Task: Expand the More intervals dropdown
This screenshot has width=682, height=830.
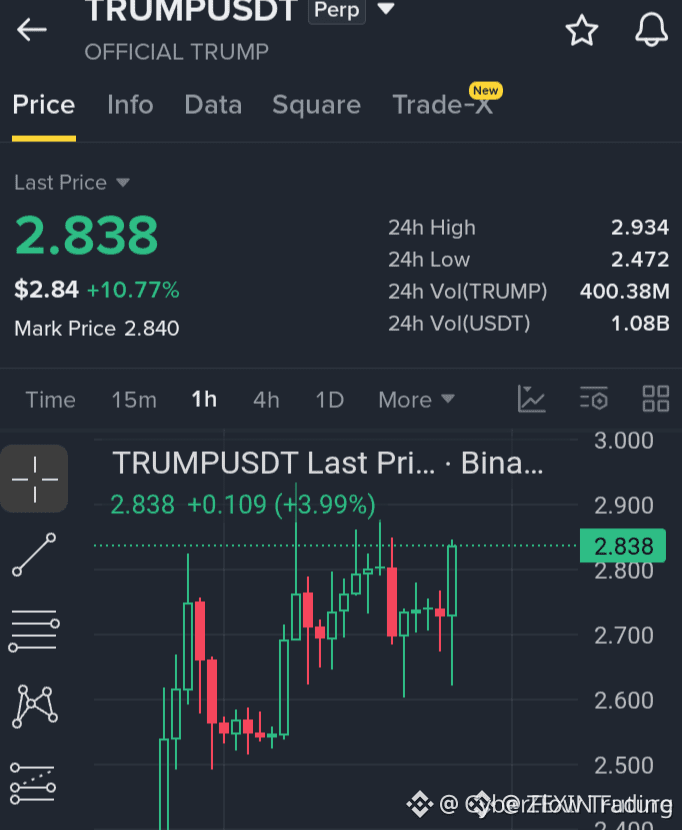Action: click(416, 400)
